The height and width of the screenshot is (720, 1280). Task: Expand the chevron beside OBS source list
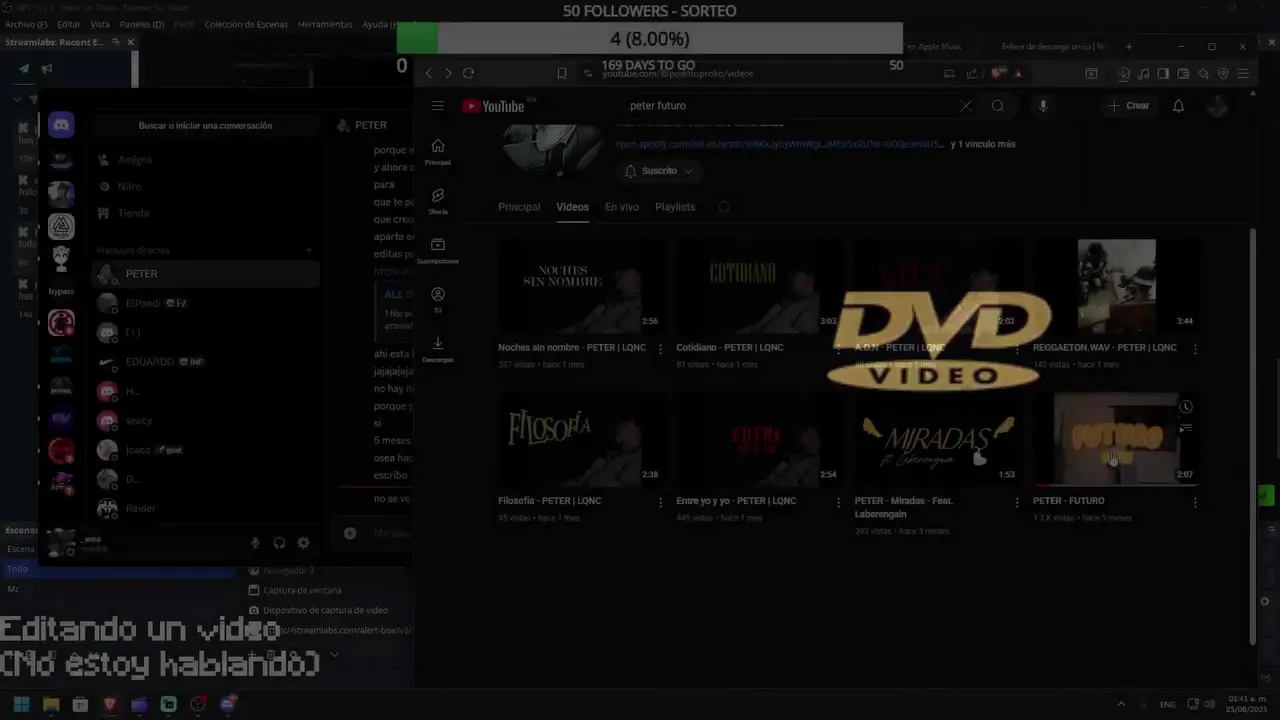(334, 655)
